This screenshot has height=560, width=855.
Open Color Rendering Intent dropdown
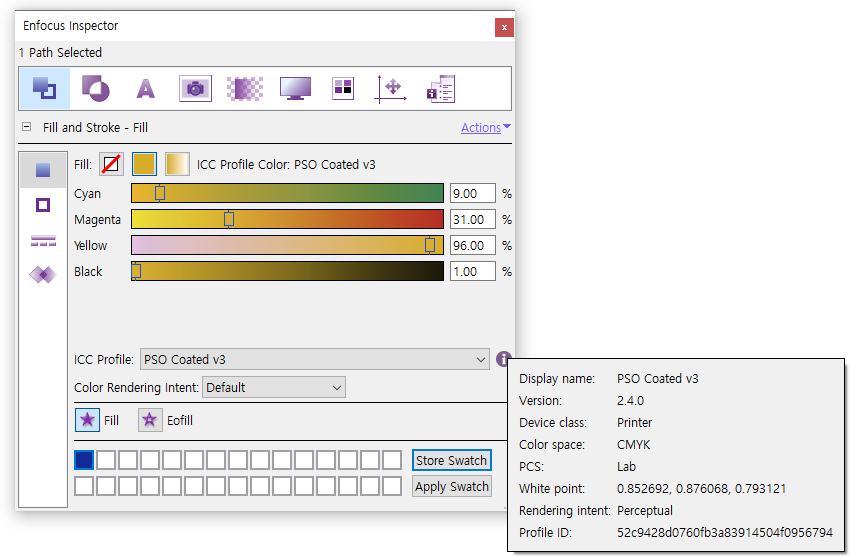[x=274, y=387]
